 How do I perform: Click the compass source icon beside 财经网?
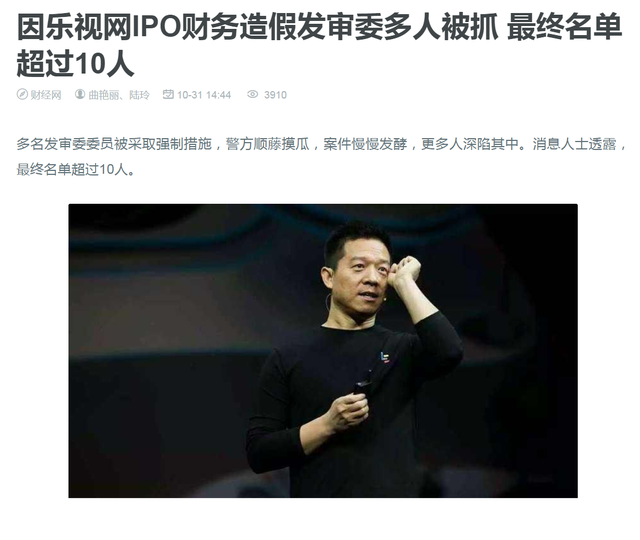pyautogui.click(x=22, y=95)
